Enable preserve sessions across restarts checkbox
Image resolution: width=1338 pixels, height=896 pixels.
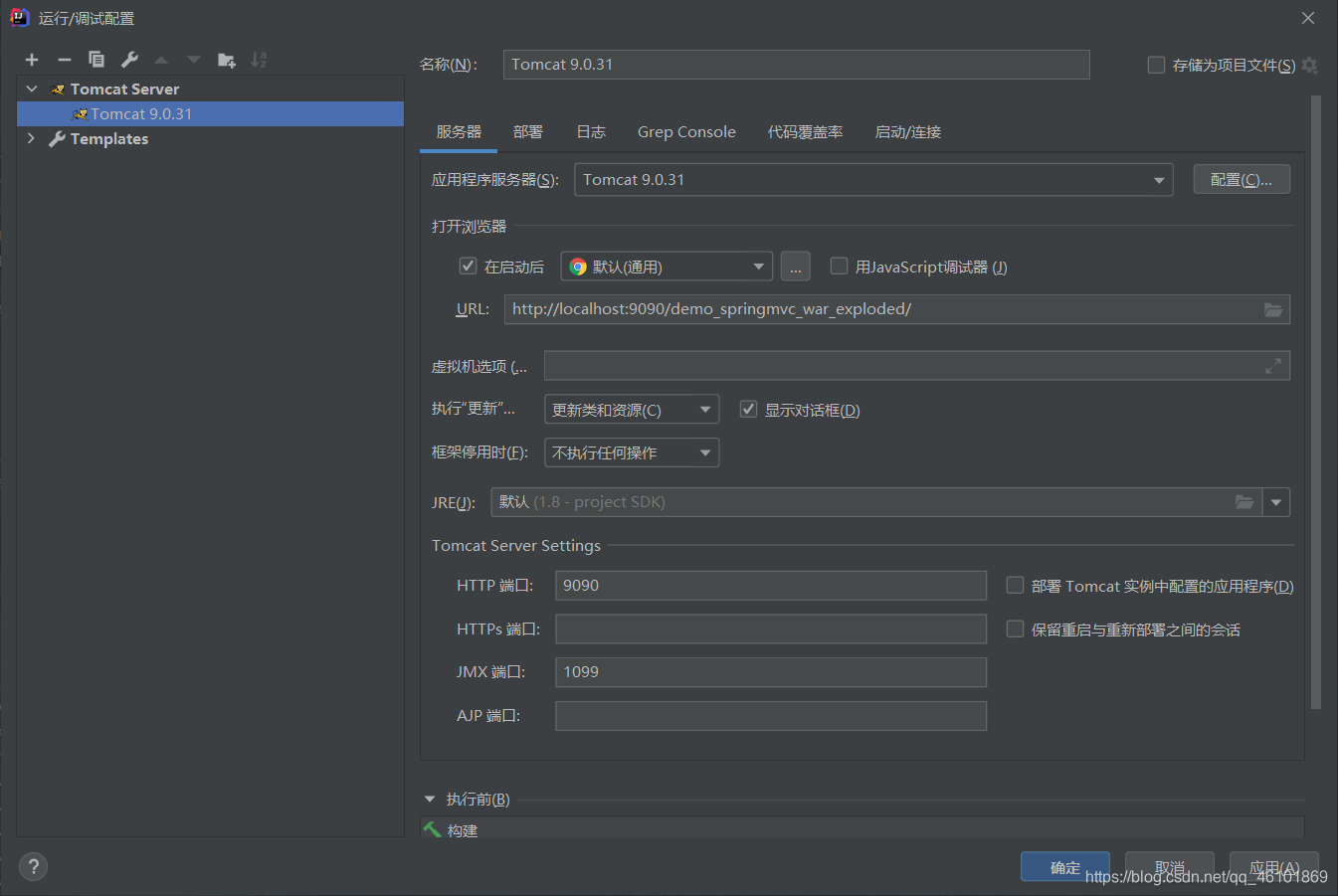coord(1015,628)
